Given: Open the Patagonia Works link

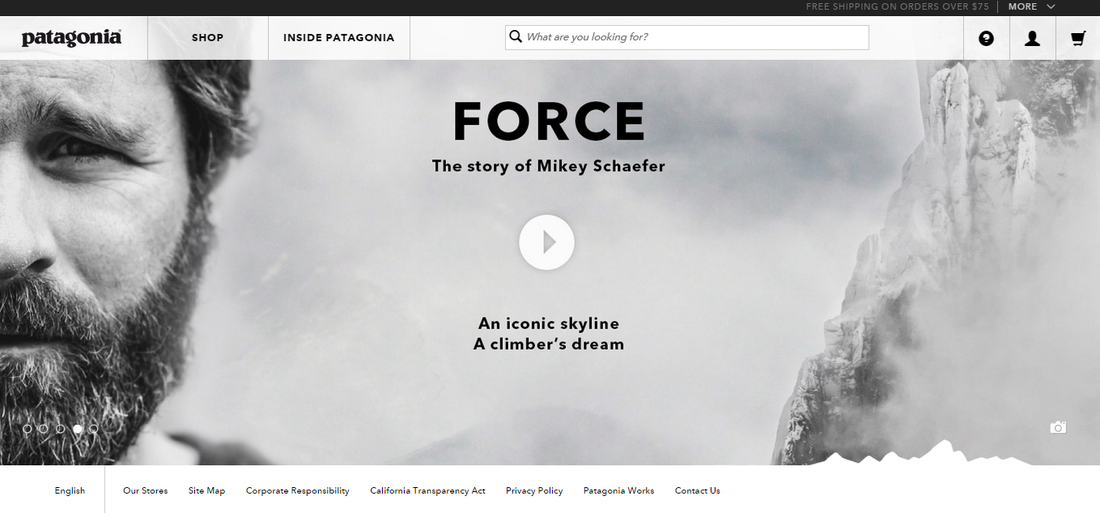Looking at the screenshot, I should 618,491.
